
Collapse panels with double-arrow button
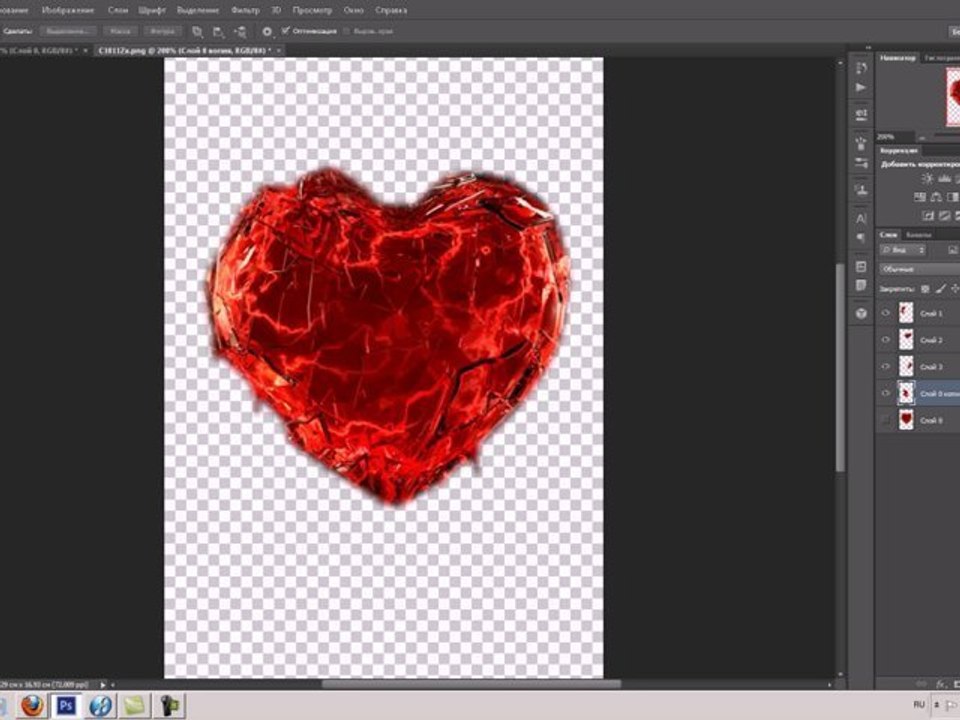pos(868,48)
